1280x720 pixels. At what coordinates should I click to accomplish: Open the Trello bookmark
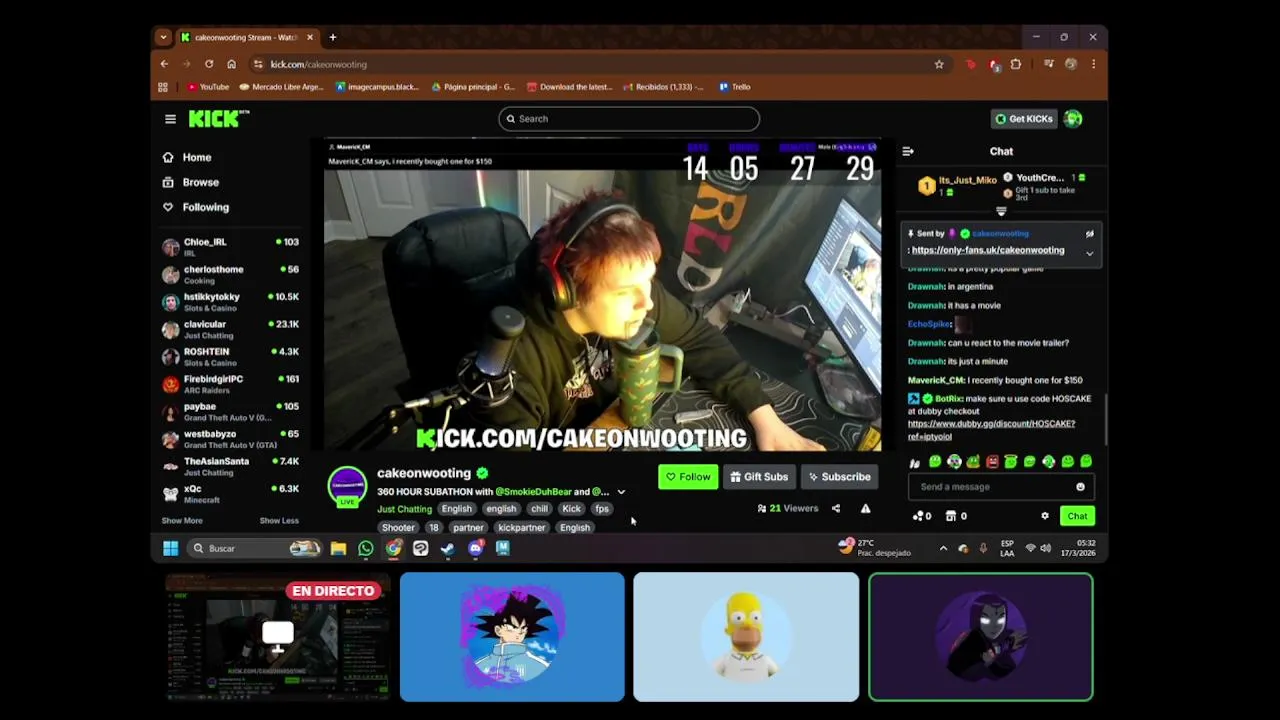click(734, 87)
